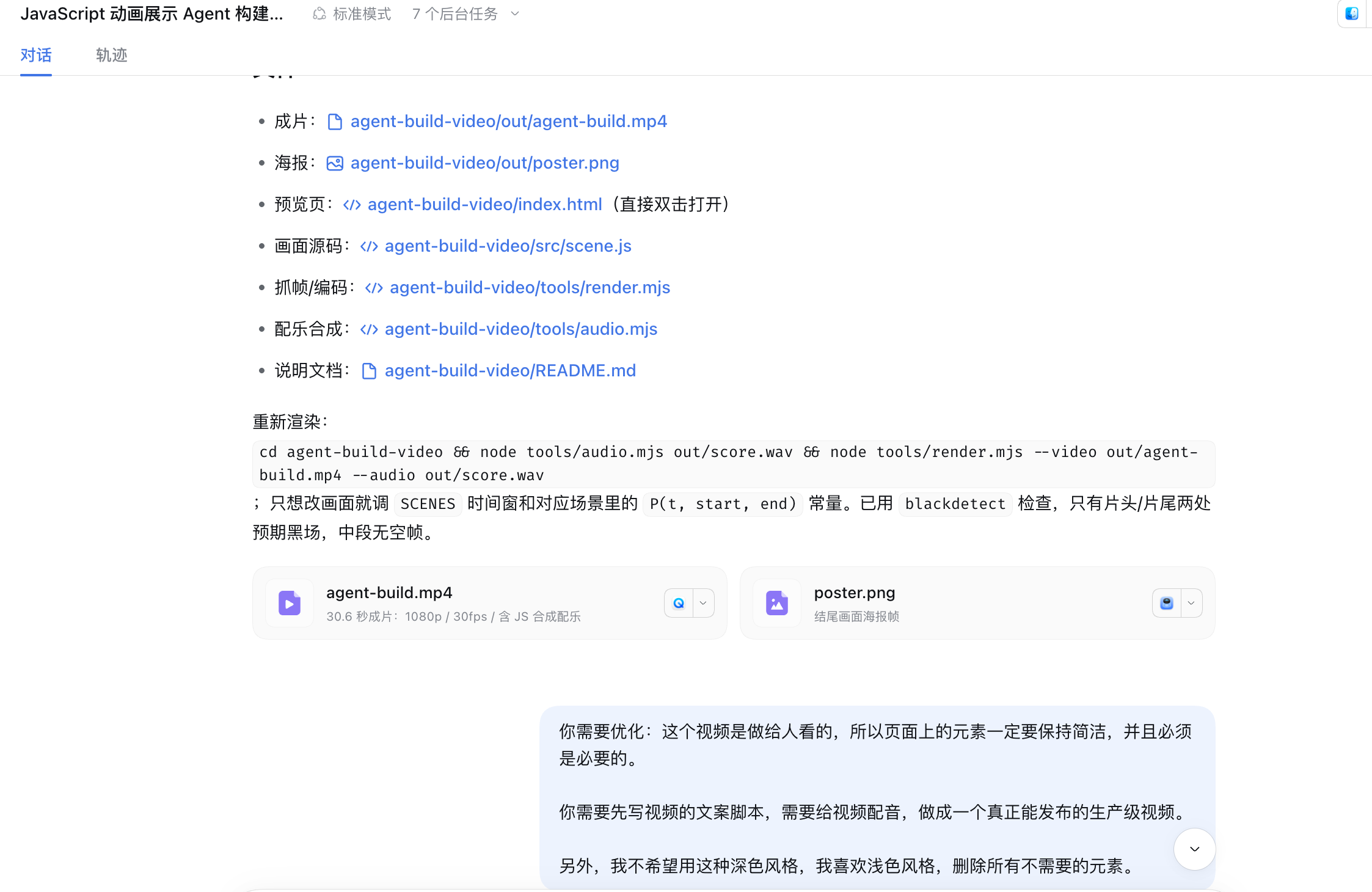
Task: Click the code icon before scene.js link
Action: tap(369, 246)
